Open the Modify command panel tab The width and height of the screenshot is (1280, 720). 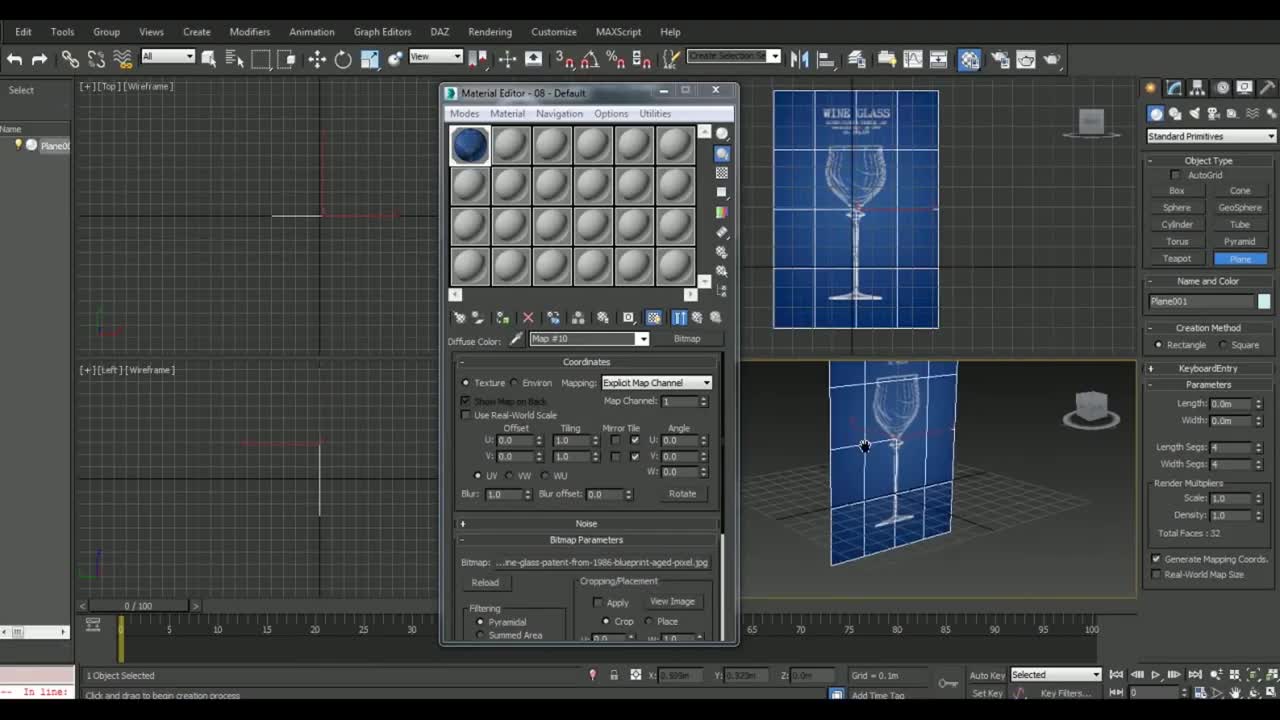click(x=1174, y=88)
